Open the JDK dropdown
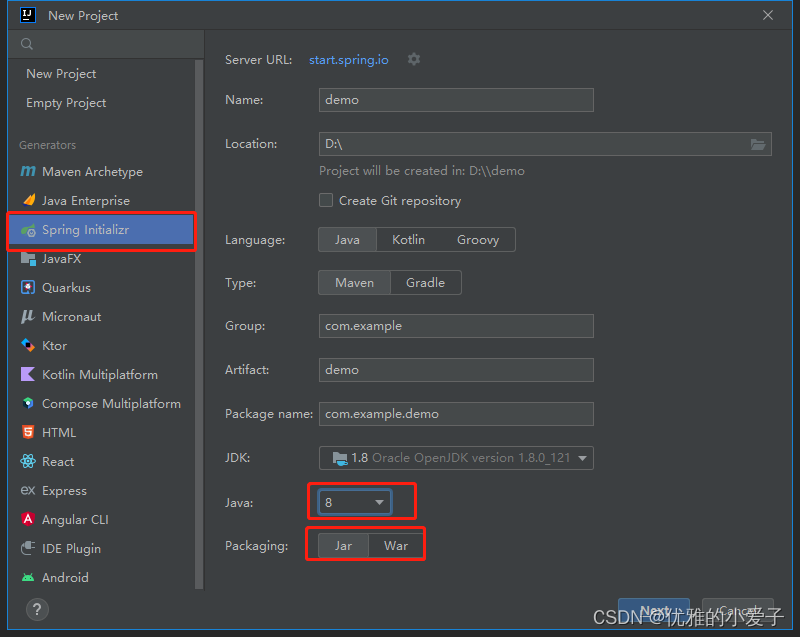Image resolution: width=800 pixels, height=637 pixels. 456,458
